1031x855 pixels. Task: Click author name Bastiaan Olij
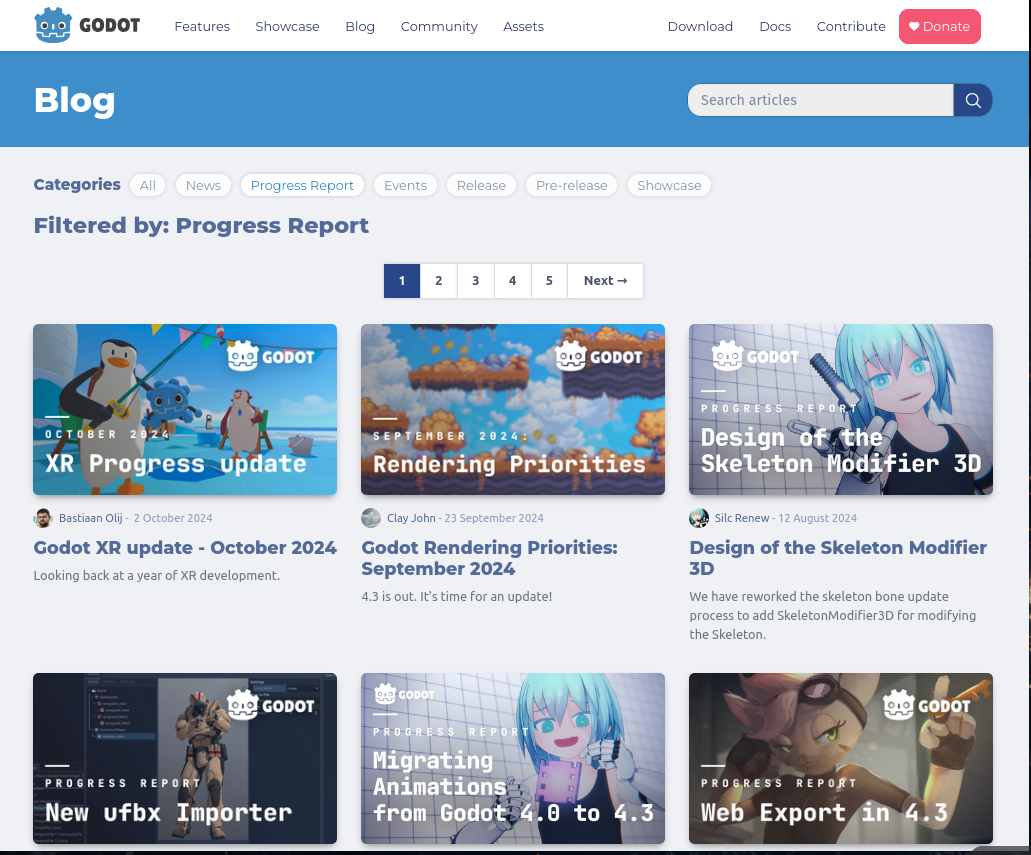(x=91, y=518)
